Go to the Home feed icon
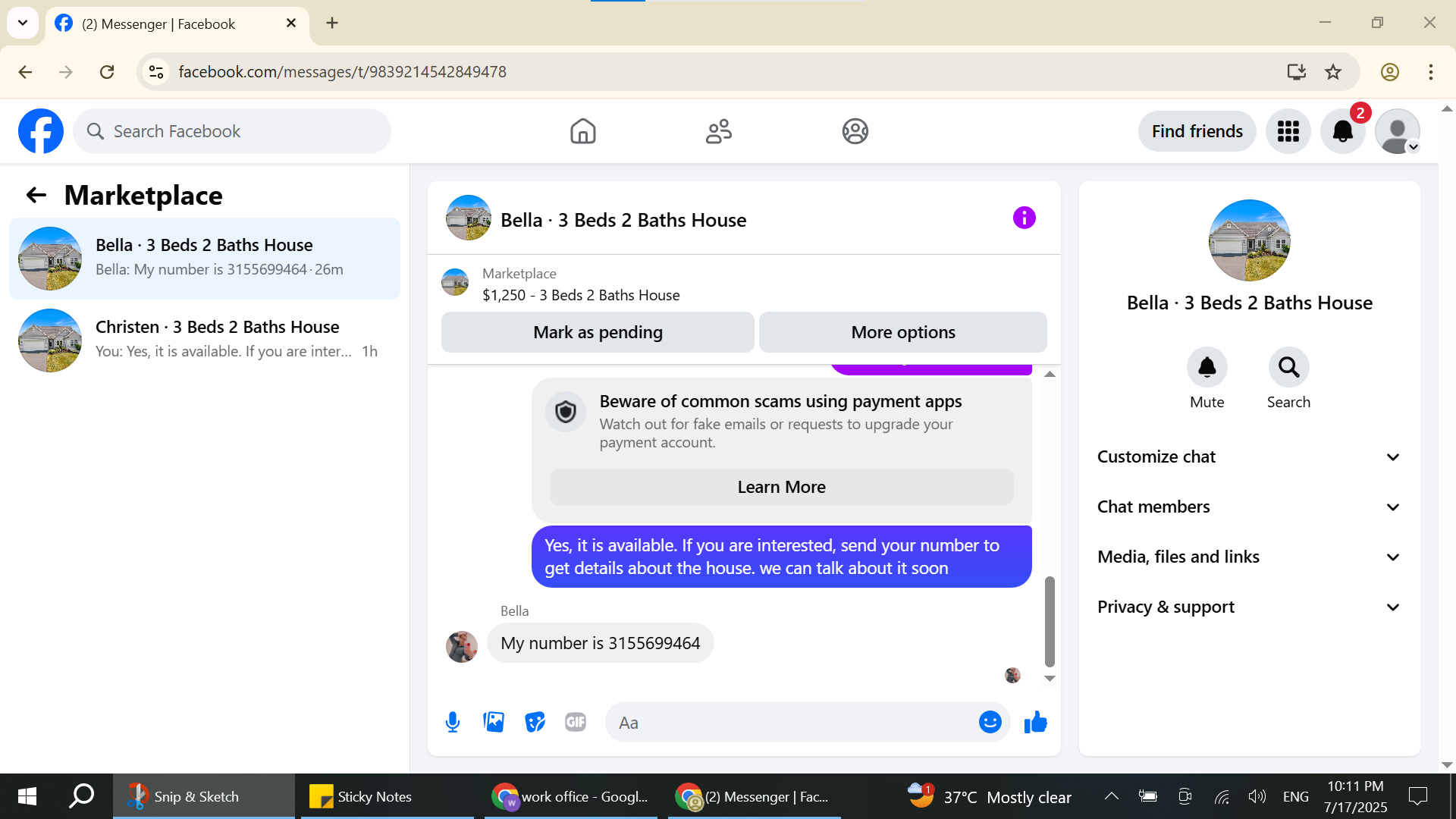Image resolution: width=1456 pixels, height=819 pixels. (x=583, y=131)
